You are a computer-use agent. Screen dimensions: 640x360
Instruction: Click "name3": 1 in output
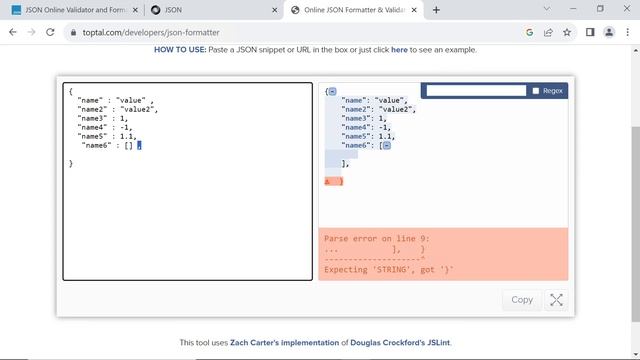pyautogui.click(x=364, y=118)
